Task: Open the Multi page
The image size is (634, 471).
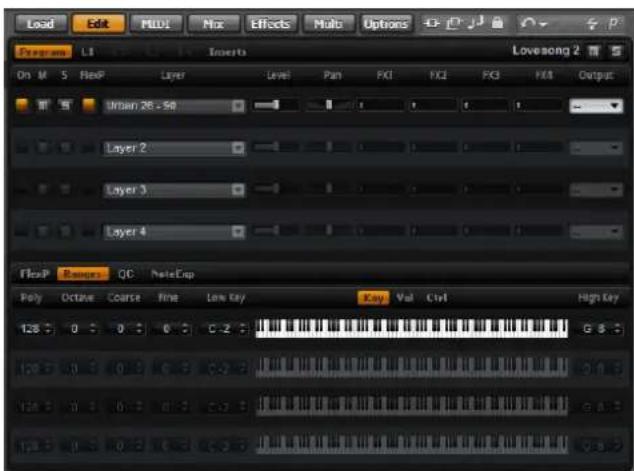Action: coord(328,23)
